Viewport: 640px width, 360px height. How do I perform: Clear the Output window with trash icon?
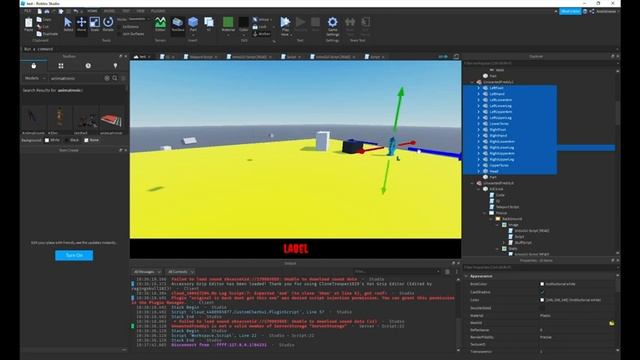coord(447,272)
